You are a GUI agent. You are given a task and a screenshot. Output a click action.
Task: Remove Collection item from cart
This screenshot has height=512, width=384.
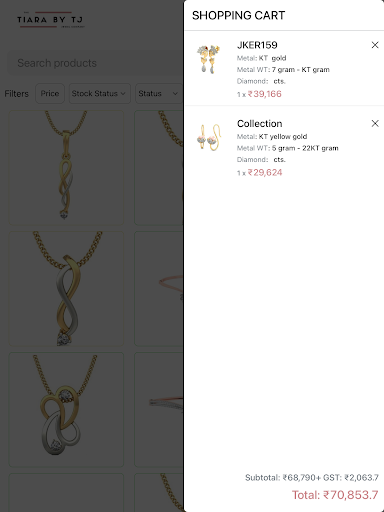375,123
